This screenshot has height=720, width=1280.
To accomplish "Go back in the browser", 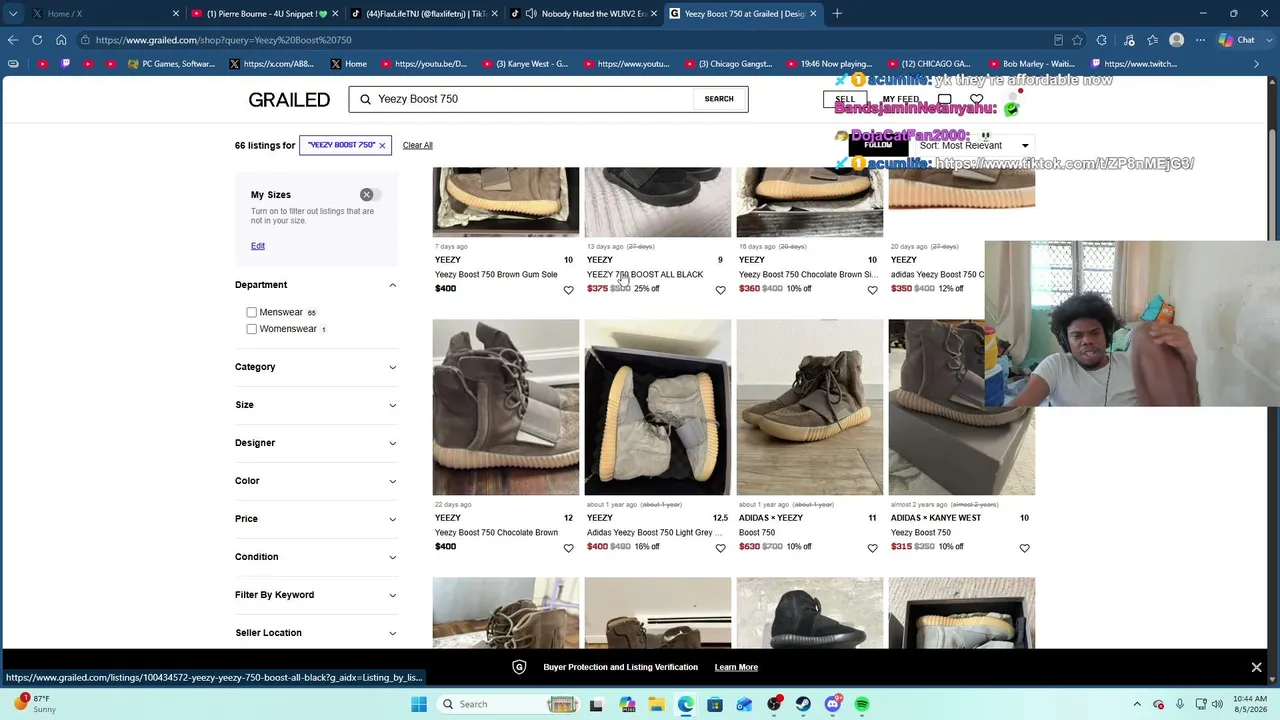I will (x=13, y=40).
